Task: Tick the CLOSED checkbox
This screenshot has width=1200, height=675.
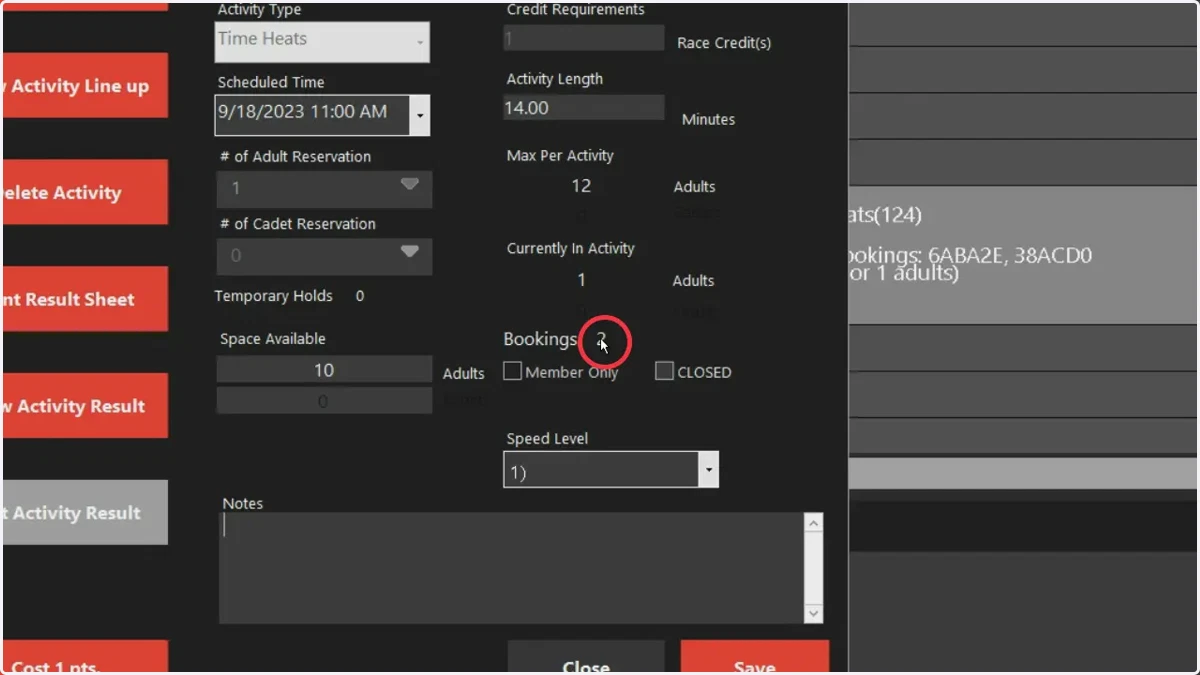Action: pos(664,372)
